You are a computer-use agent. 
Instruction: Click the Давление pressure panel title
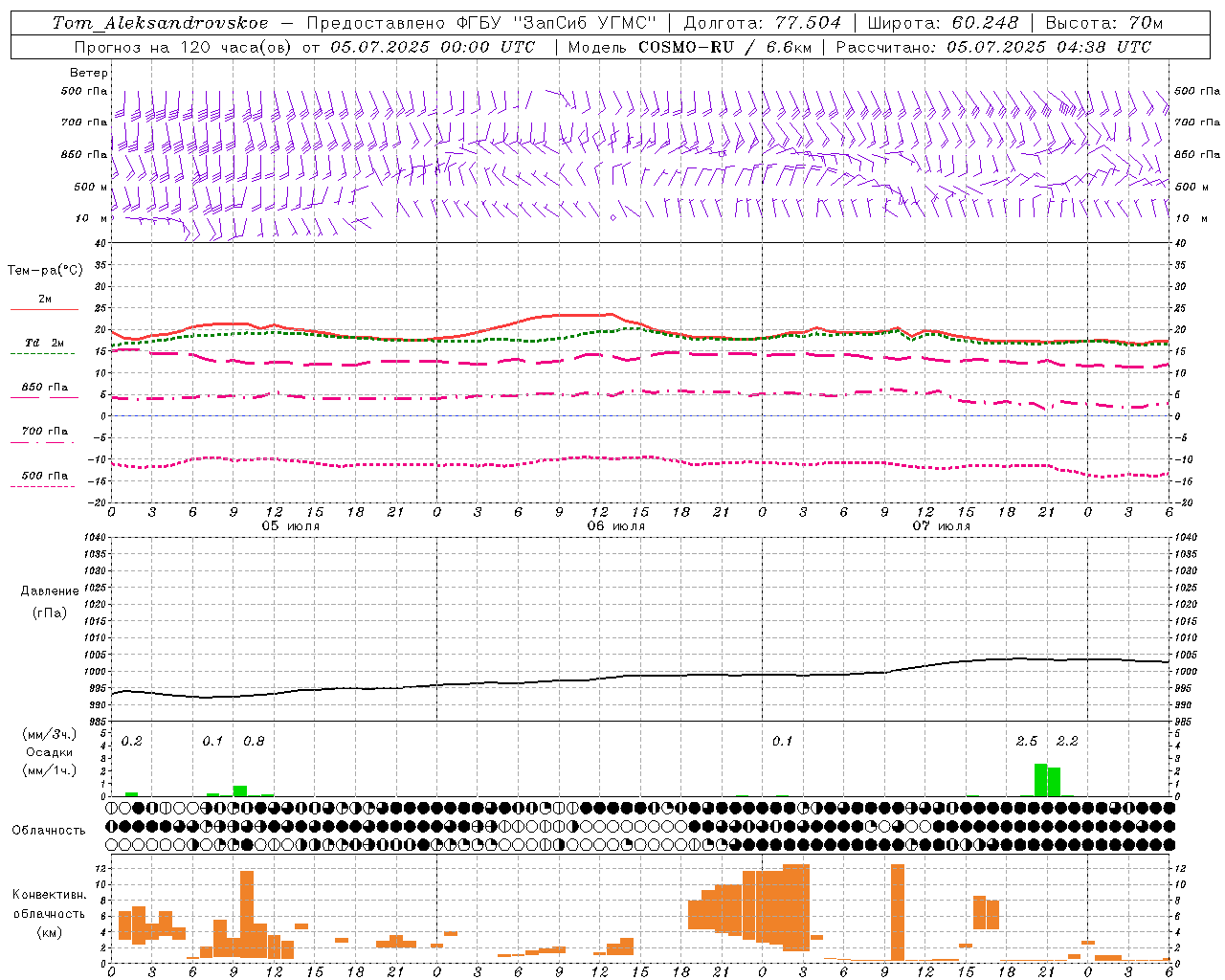50,591
